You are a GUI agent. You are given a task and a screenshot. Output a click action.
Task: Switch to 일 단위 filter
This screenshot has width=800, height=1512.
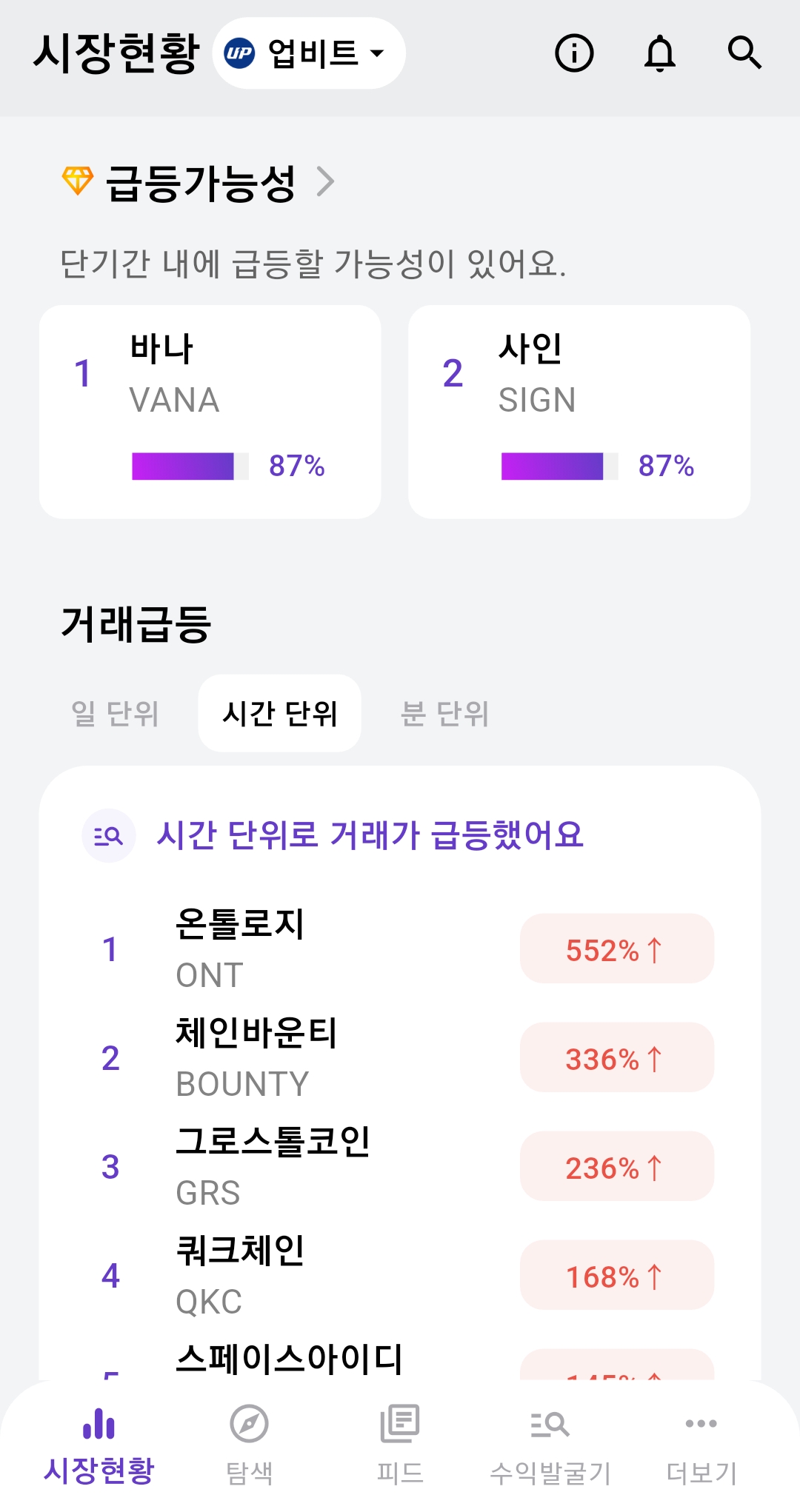click(x=115, y=714)
